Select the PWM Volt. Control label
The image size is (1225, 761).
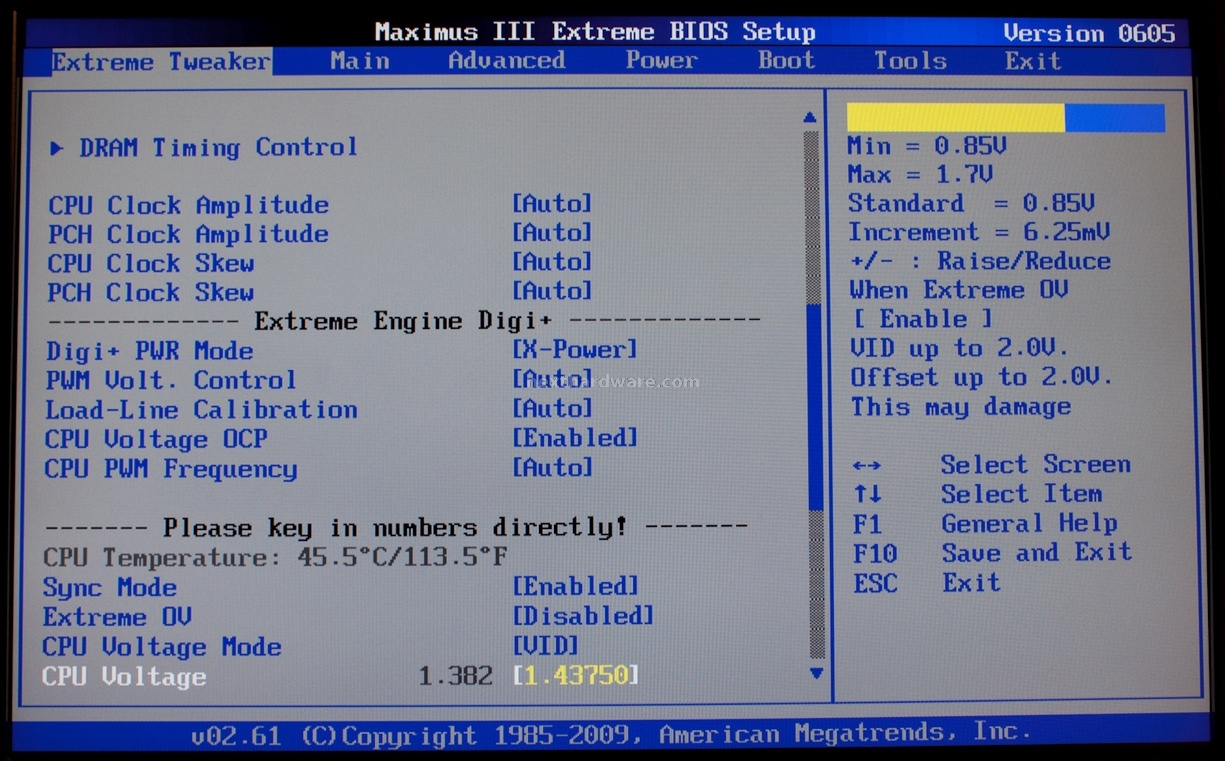[171, 380]
